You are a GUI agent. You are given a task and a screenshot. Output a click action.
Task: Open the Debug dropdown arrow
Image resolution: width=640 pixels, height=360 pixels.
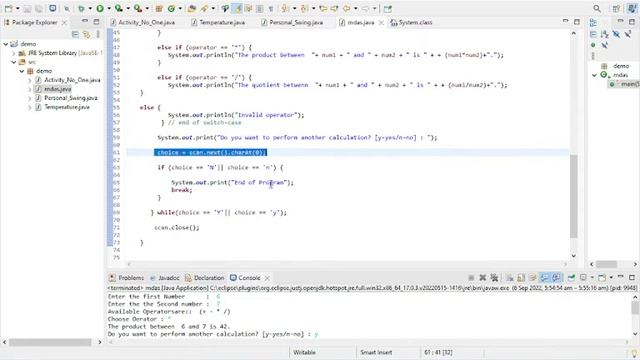(x=90, y=9)
